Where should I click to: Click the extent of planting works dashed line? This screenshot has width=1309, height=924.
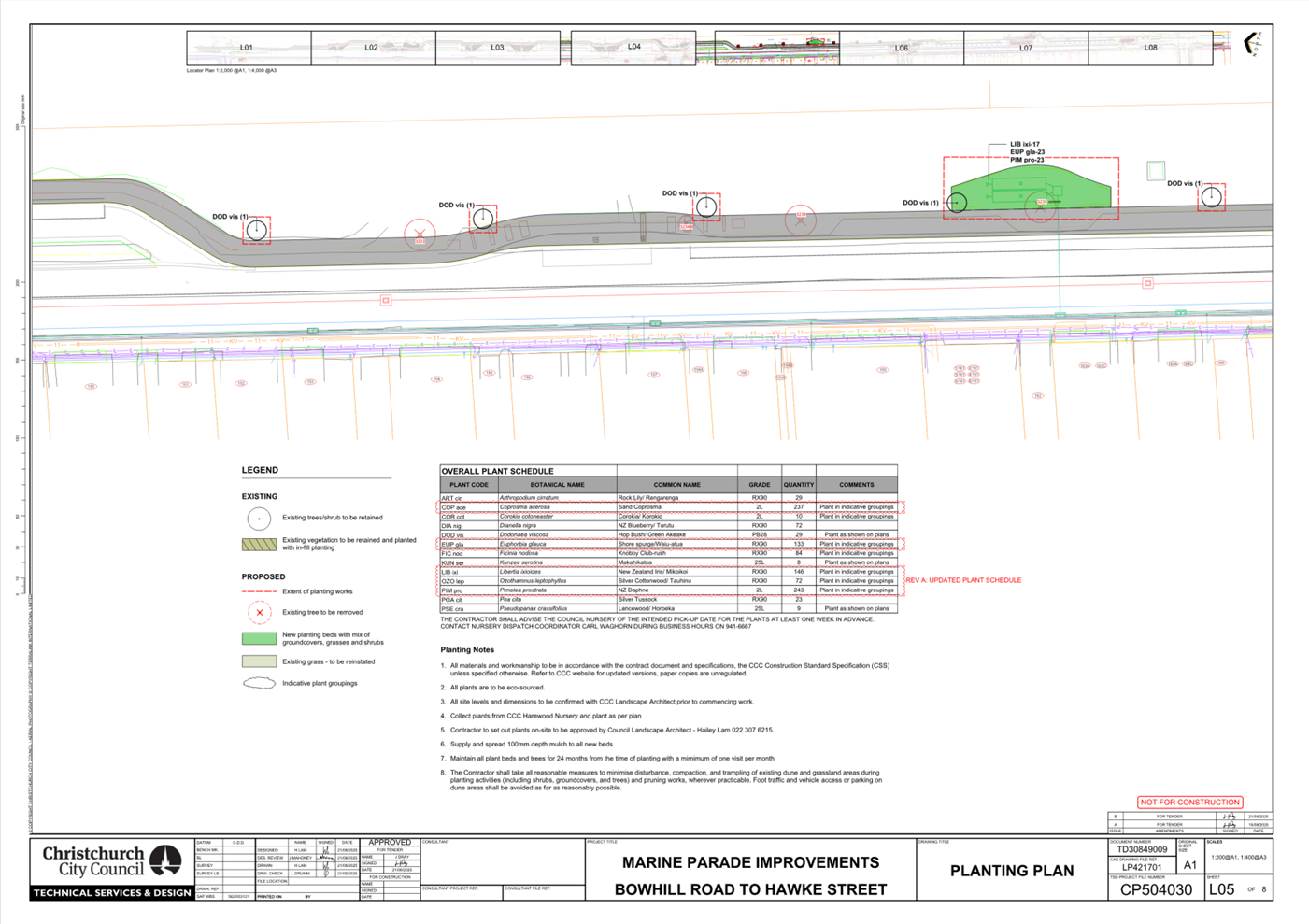click(259, 591)
